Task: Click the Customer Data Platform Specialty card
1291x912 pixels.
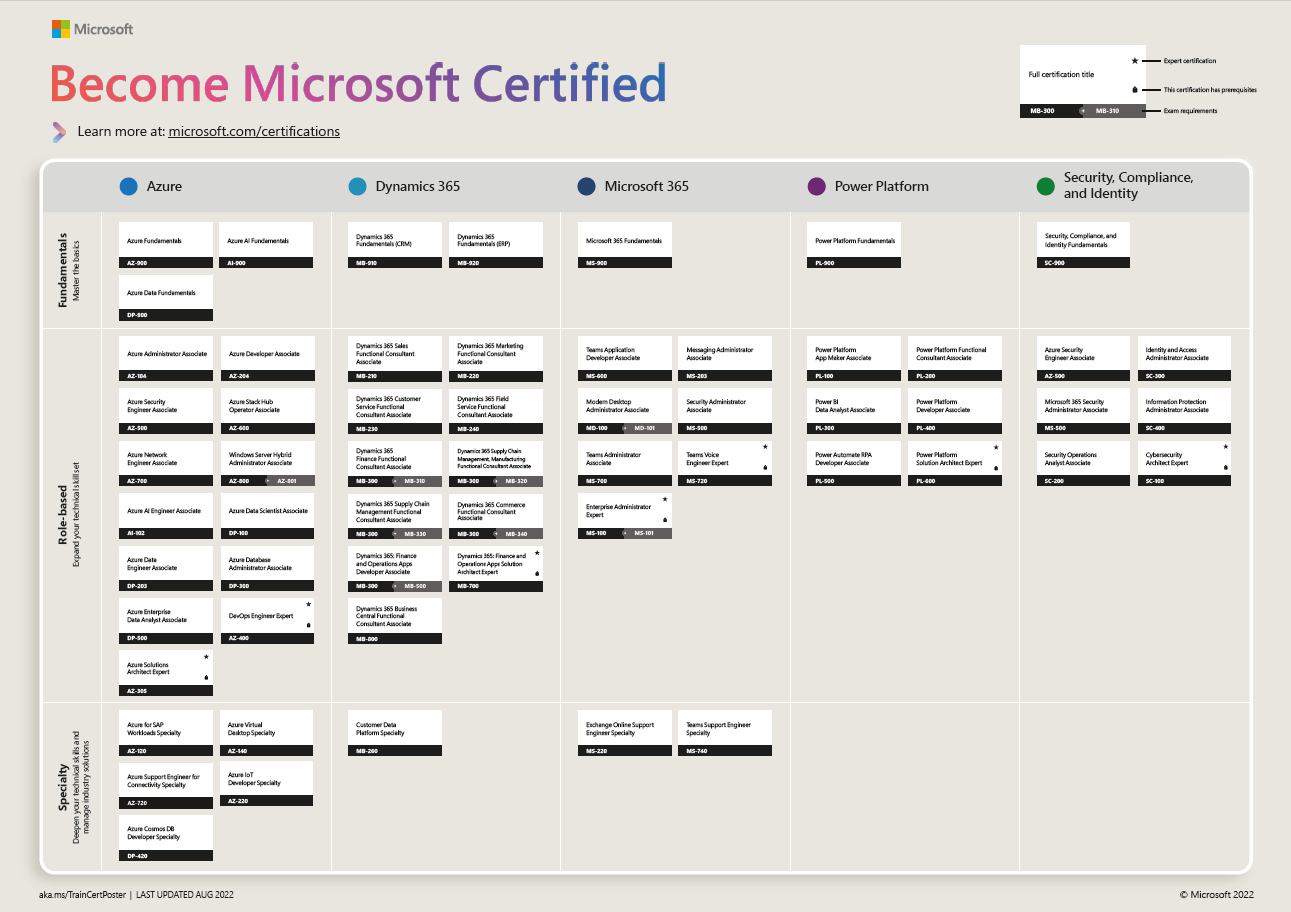Action: 394,733
